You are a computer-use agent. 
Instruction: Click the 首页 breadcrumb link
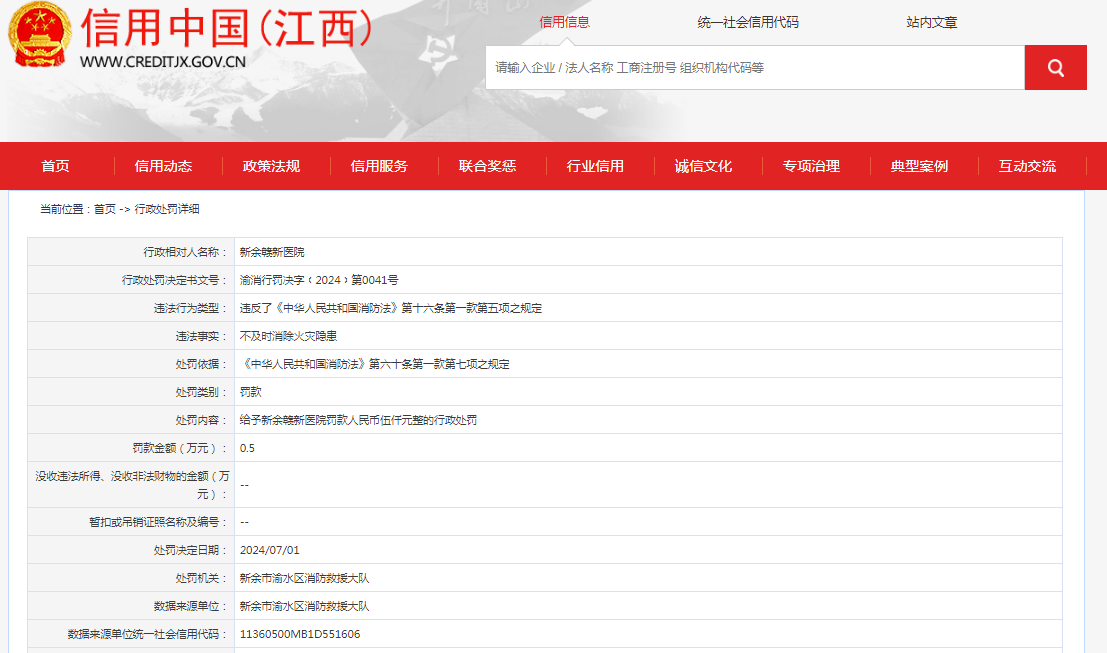pos(104,209)
